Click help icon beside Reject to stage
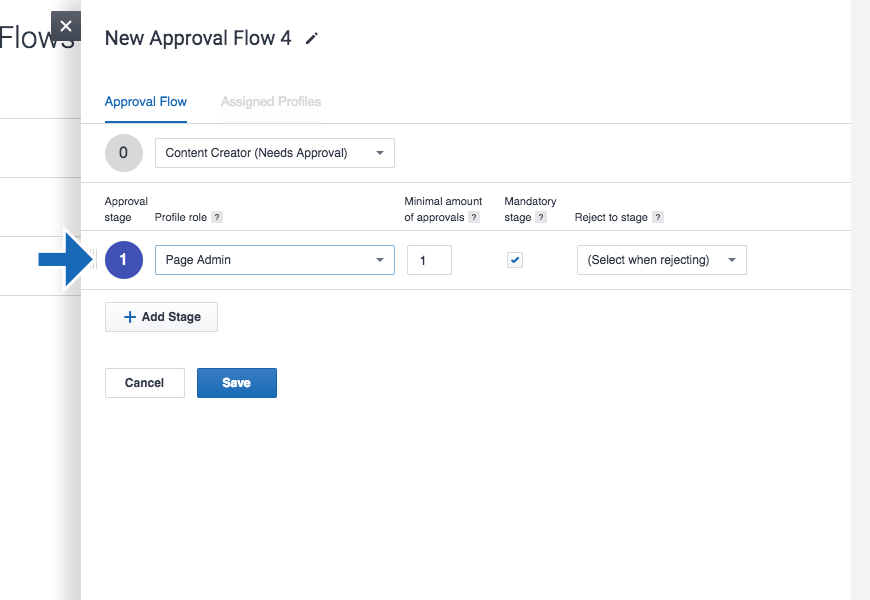This screenshot has height=600, width=870. tap(658, 217)
